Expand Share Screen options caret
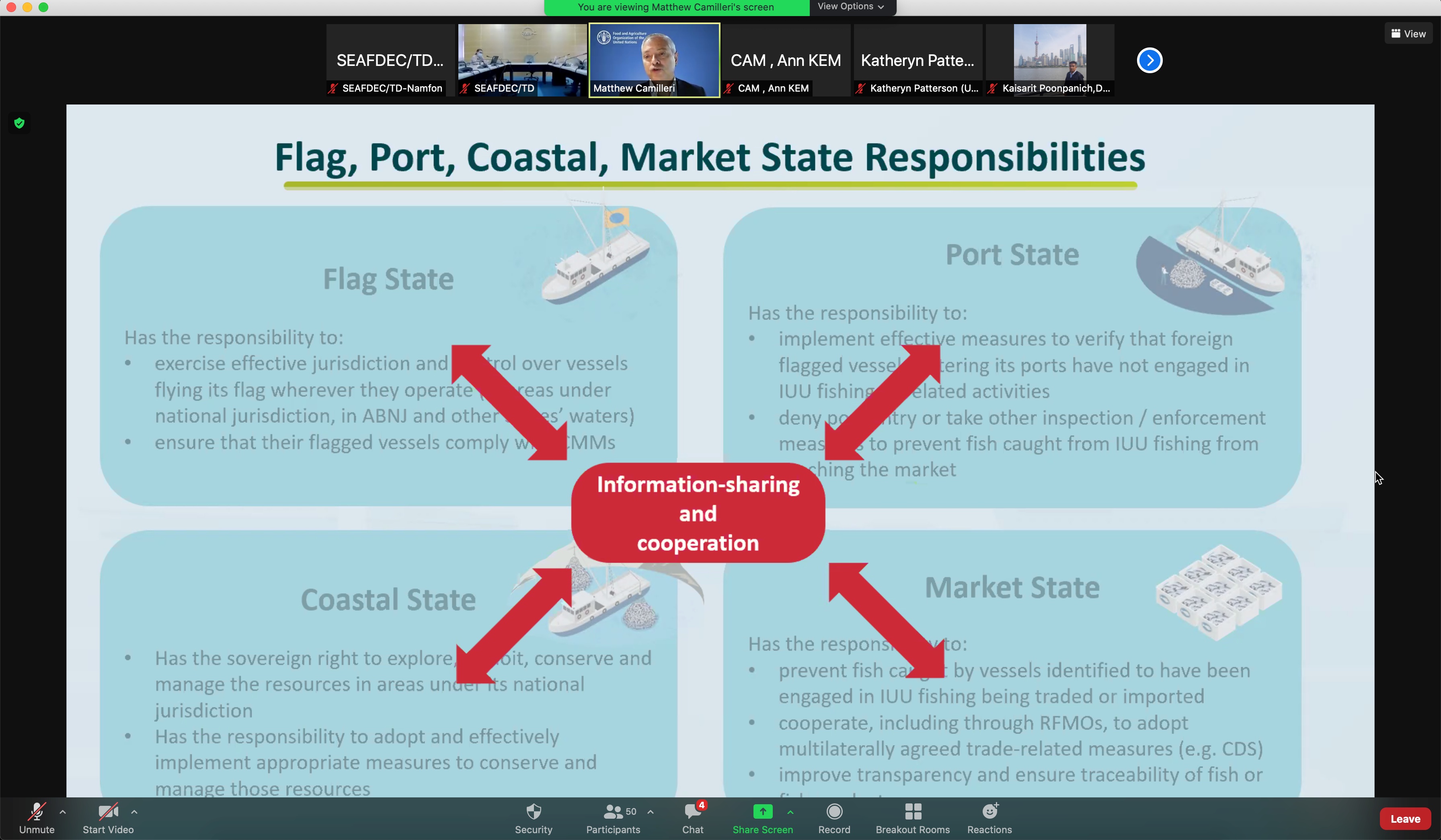Image resolution: width=1441 pixels, height=840 pixels. click(x=790, y=812)
